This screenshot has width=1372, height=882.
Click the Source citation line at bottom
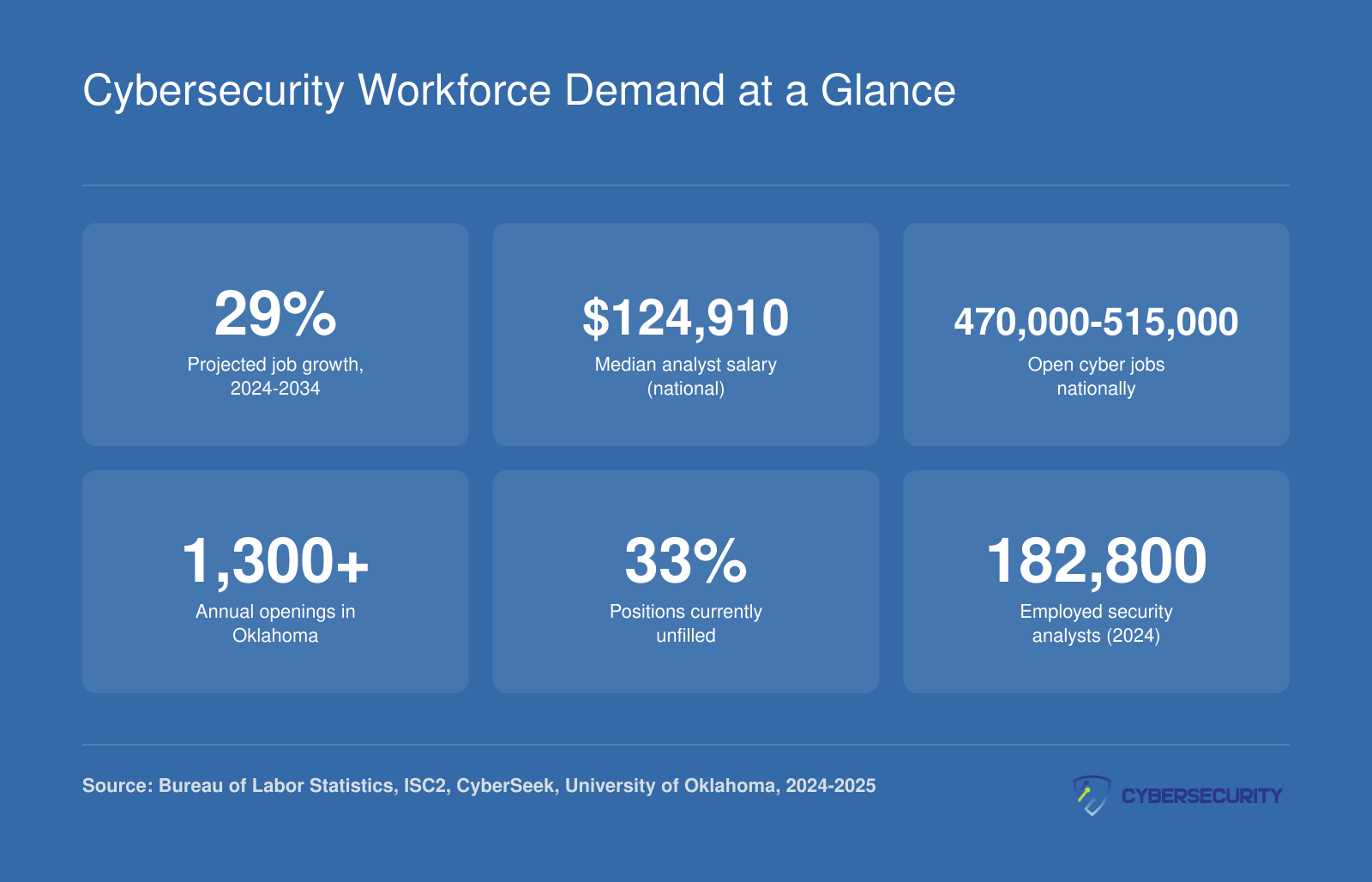478,786
